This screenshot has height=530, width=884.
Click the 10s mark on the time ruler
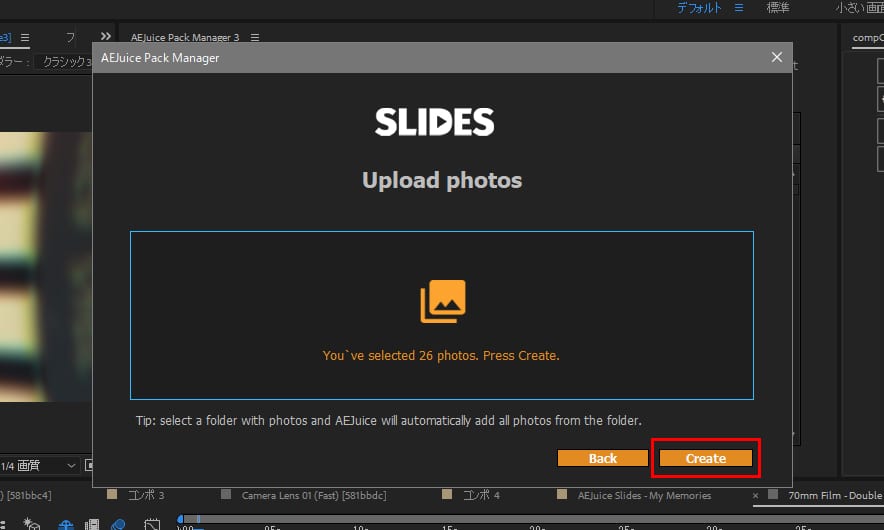pos(361,528)
